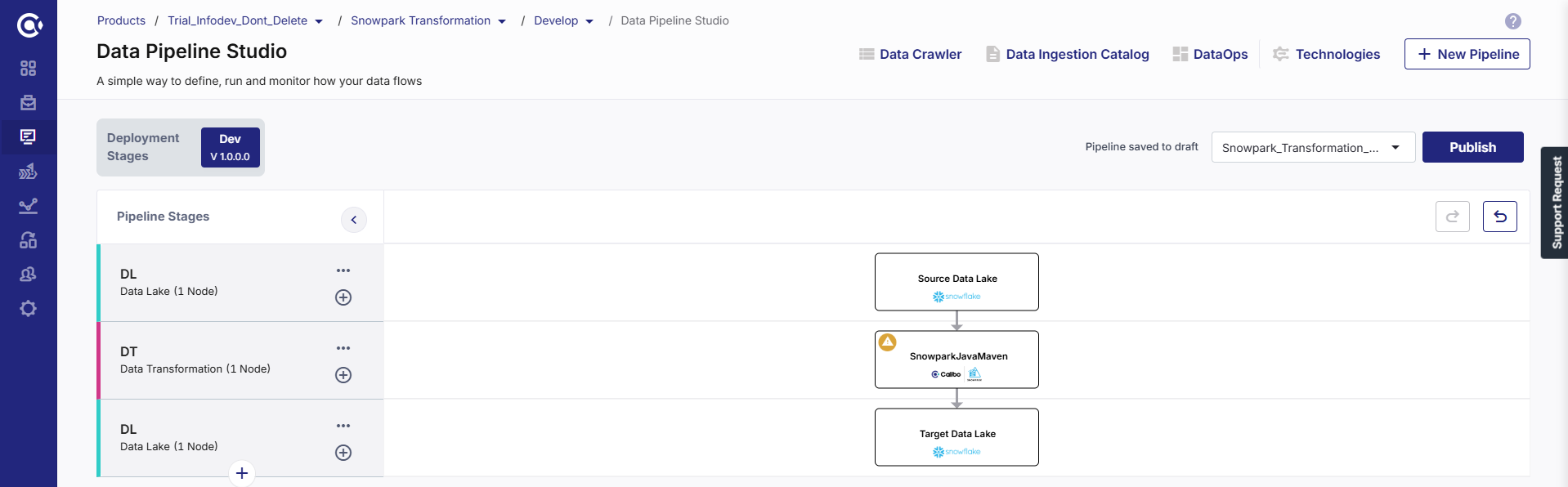
Task: Select the SnowparkJavaMaven node
Action: pyautogui.click(x=956, y=360)
